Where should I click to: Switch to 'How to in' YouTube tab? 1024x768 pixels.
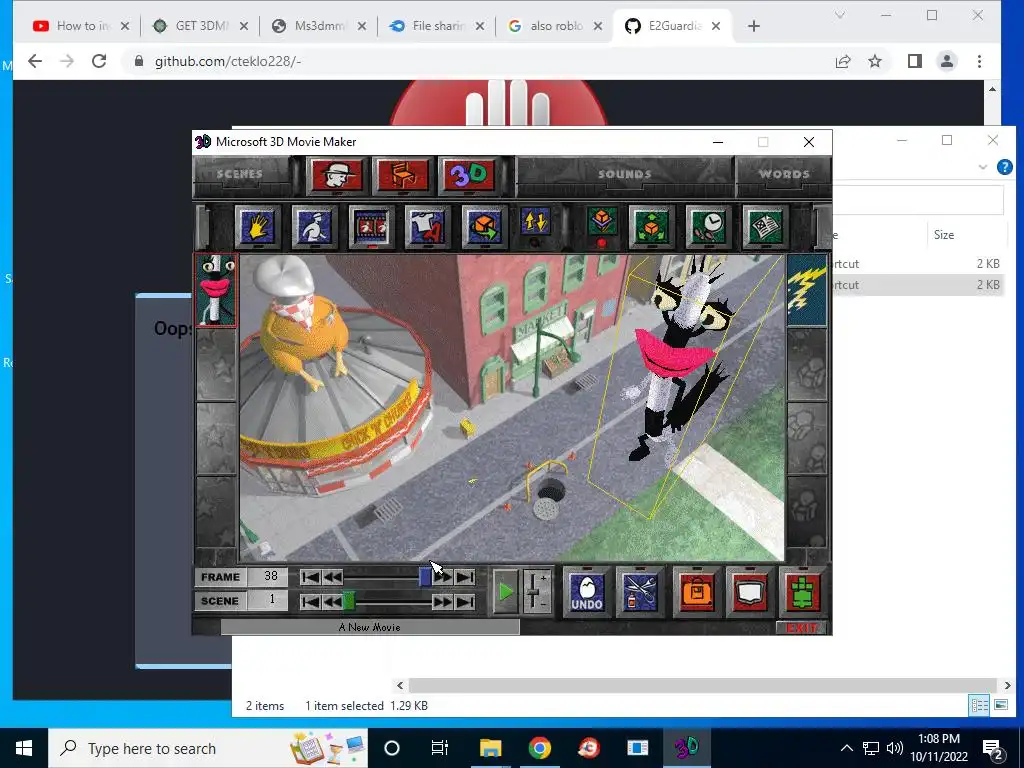coord(82,26)
